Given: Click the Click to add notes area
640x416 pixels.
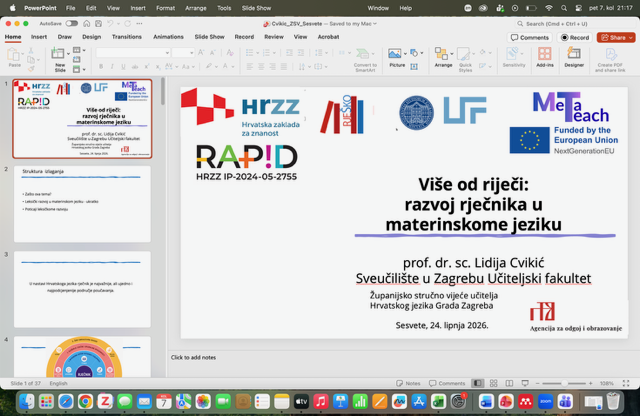Looking at the screenshot, I should 193,357.
